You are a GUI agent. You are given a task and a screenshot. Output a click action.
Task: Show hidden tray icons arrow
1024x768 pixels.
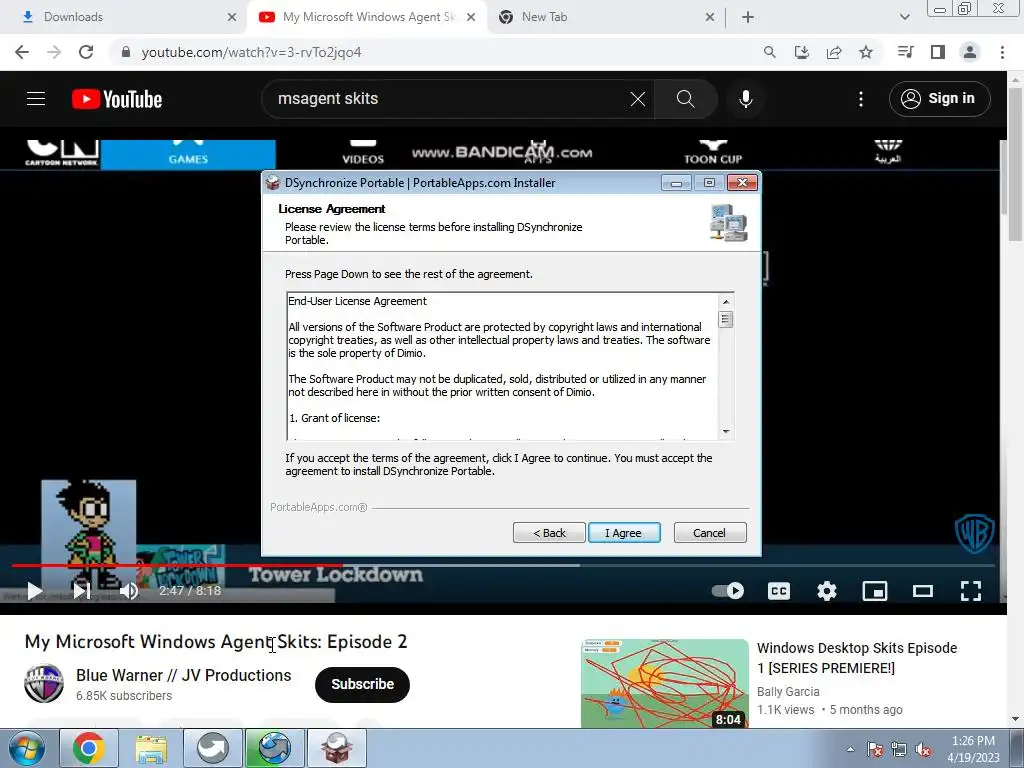[x=850, y=749]
